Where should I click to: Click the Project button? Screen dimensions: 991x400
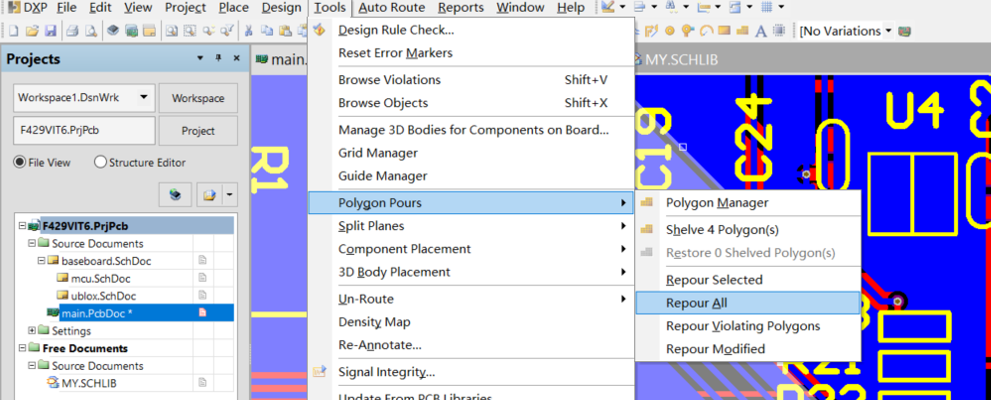(x=198, y=131)
